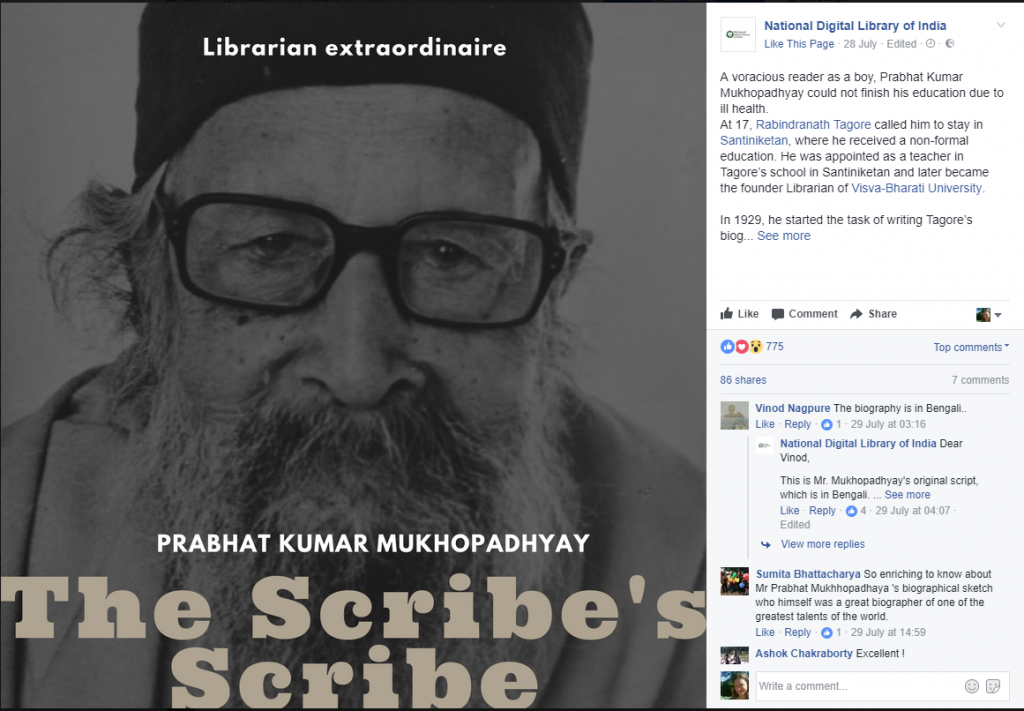Click the thumbs-up Like icon under the post
Viewport: 1024px width, 711px height.
pos(726,313)
